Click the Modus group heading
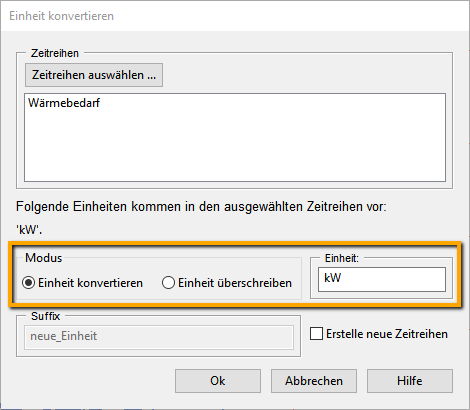The height and width of the screenshot is (410, 470). [44, 258]
